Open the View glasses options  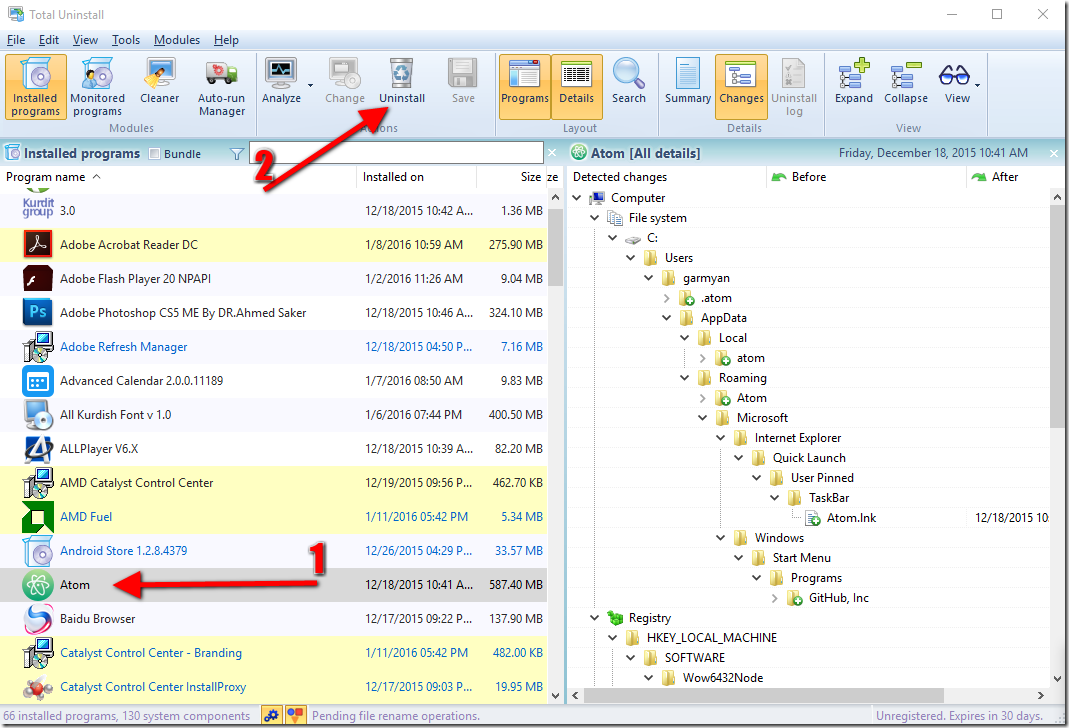[954, 74]
